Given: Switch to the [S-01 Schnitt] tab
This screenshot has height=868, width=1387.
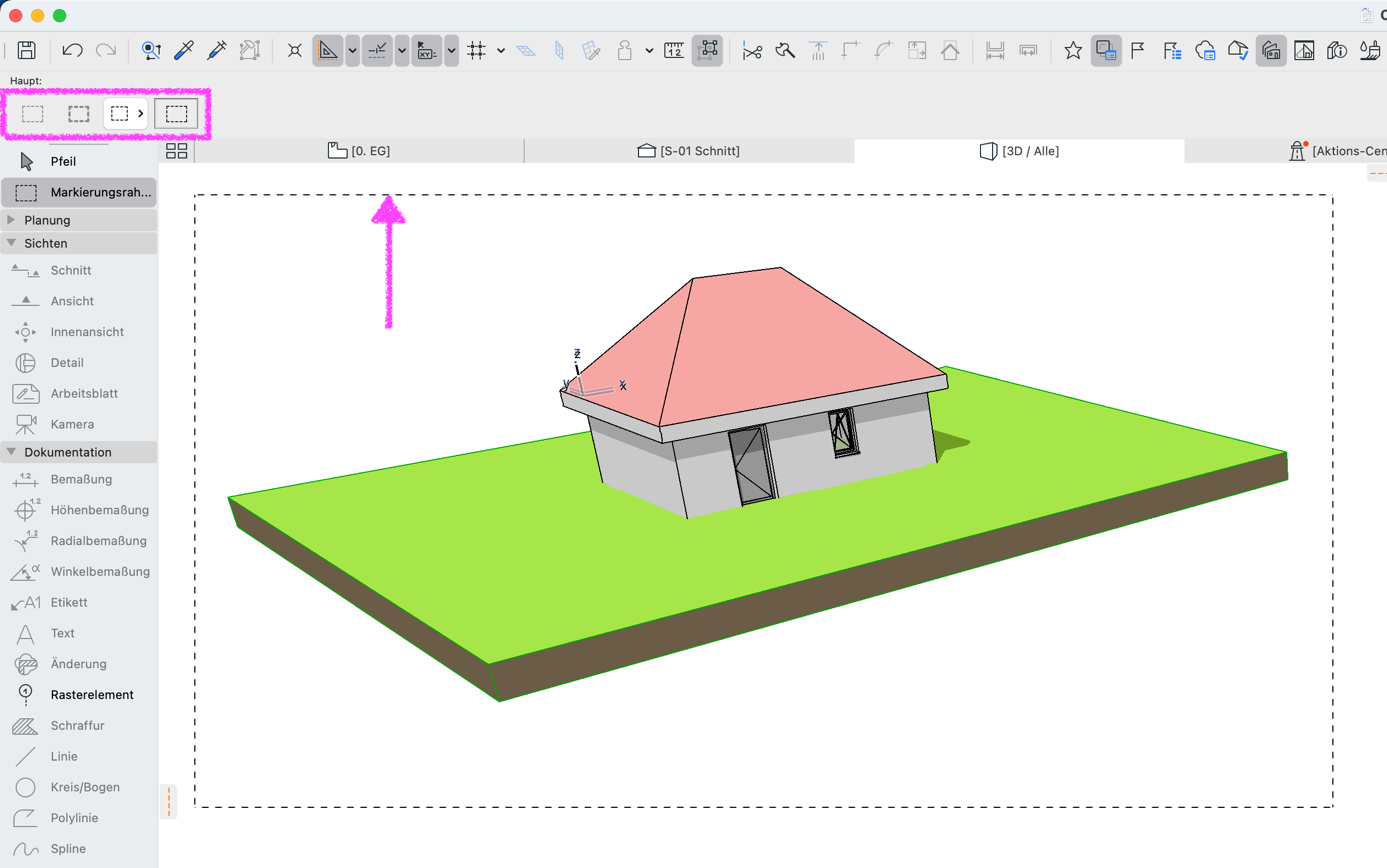Looking at the screenshot, I should pyautogui.click(x=689, y=151).
